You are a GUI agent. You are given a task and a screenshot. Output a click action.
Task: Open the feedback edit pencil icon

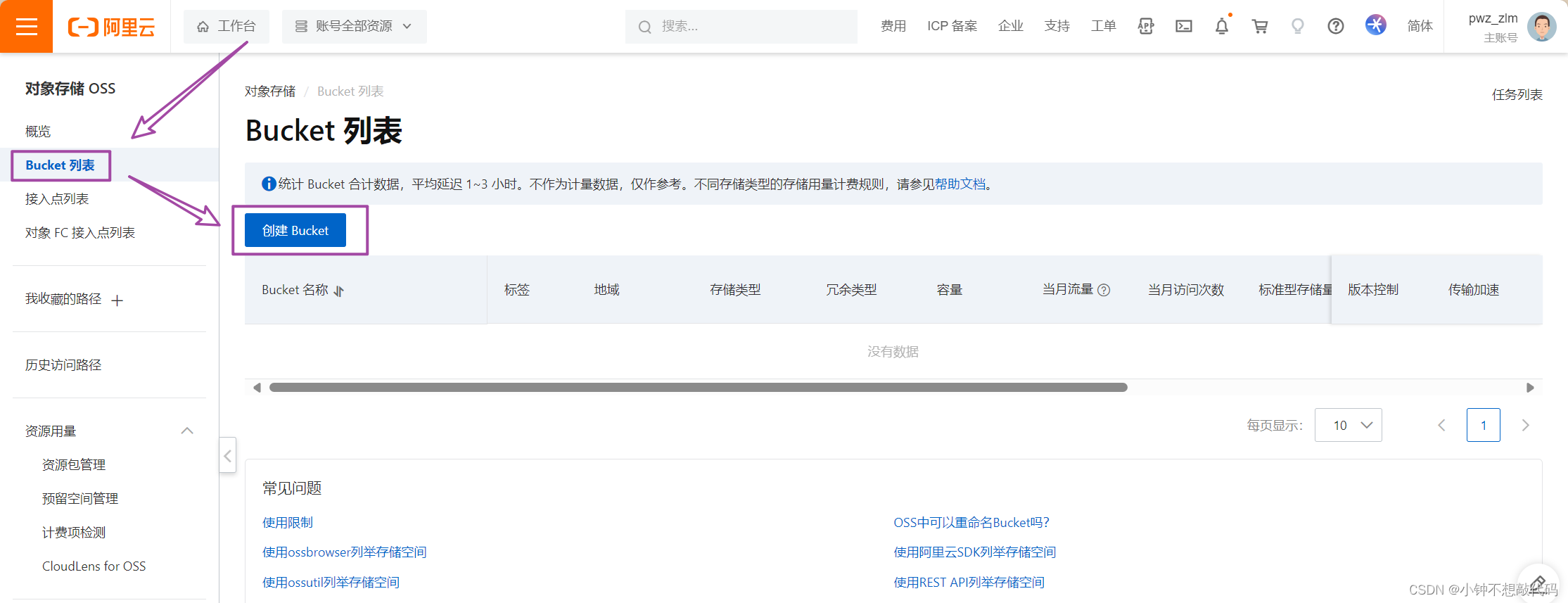point(1538,583)
